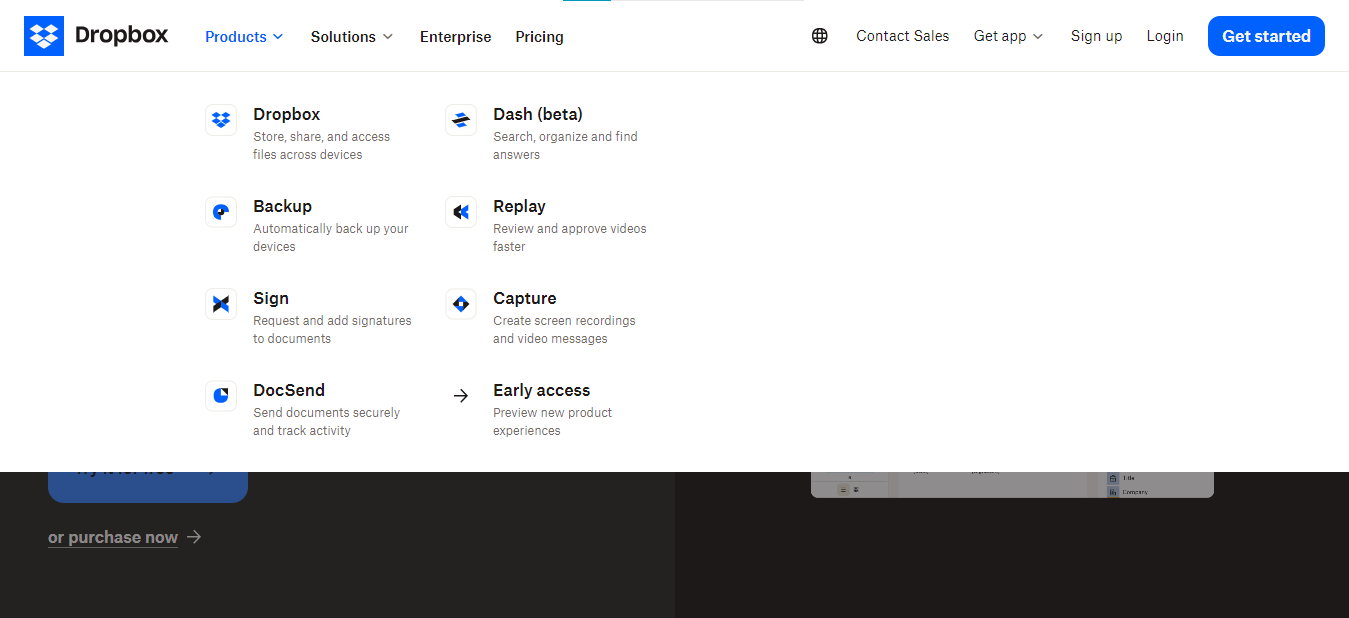This screenshot has height=618, width=1349.
Task: Expand the Get app dropdown
Action: [x=1008, y=36]
